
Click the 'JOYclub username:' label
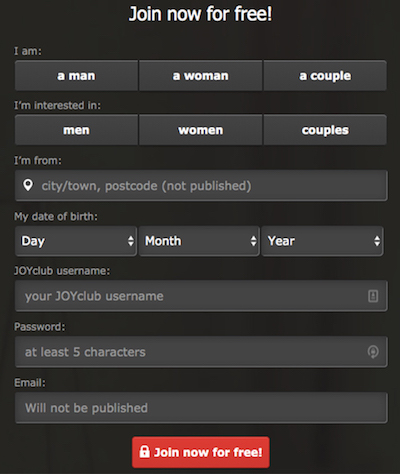click(x=62, y=271)
